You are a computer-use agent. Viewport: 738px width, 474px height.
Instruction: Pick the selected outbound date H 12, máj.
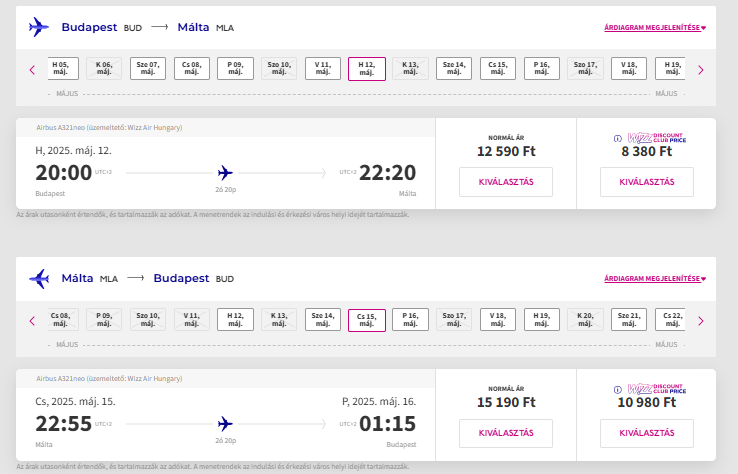[367, 69]
